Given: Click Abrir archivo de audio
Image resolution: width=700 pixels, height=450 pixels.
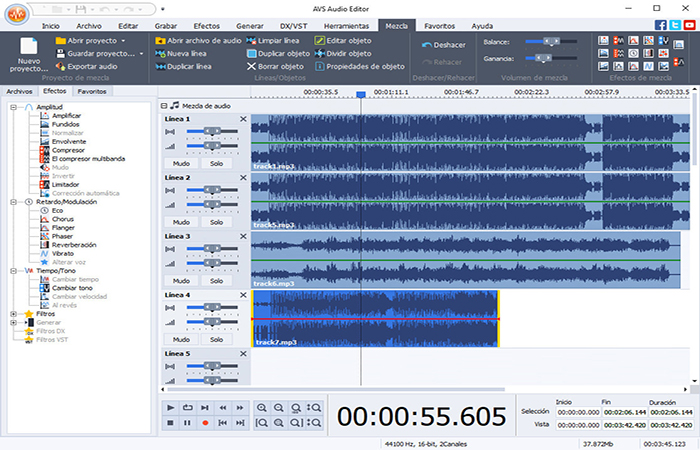Looking at the screenshot, I should click(198, 41).
